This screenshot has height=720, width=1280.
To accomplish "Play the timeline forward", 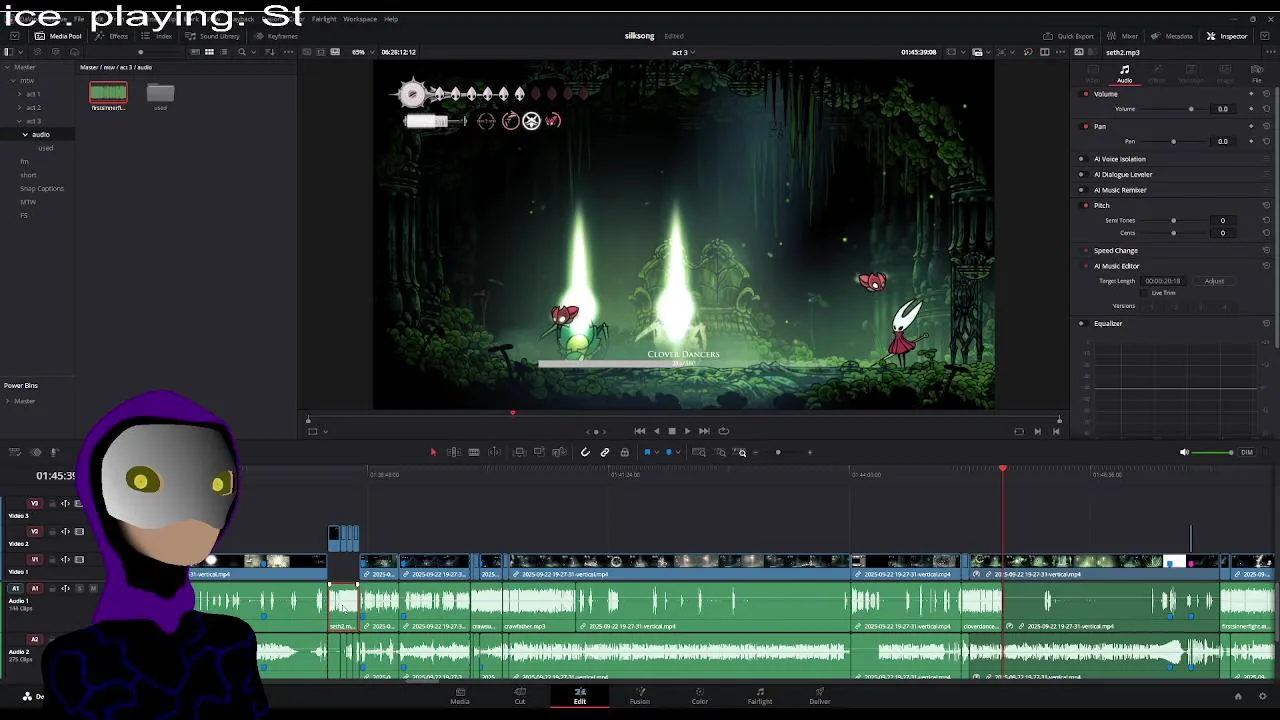I will click(x=687, y=431).
